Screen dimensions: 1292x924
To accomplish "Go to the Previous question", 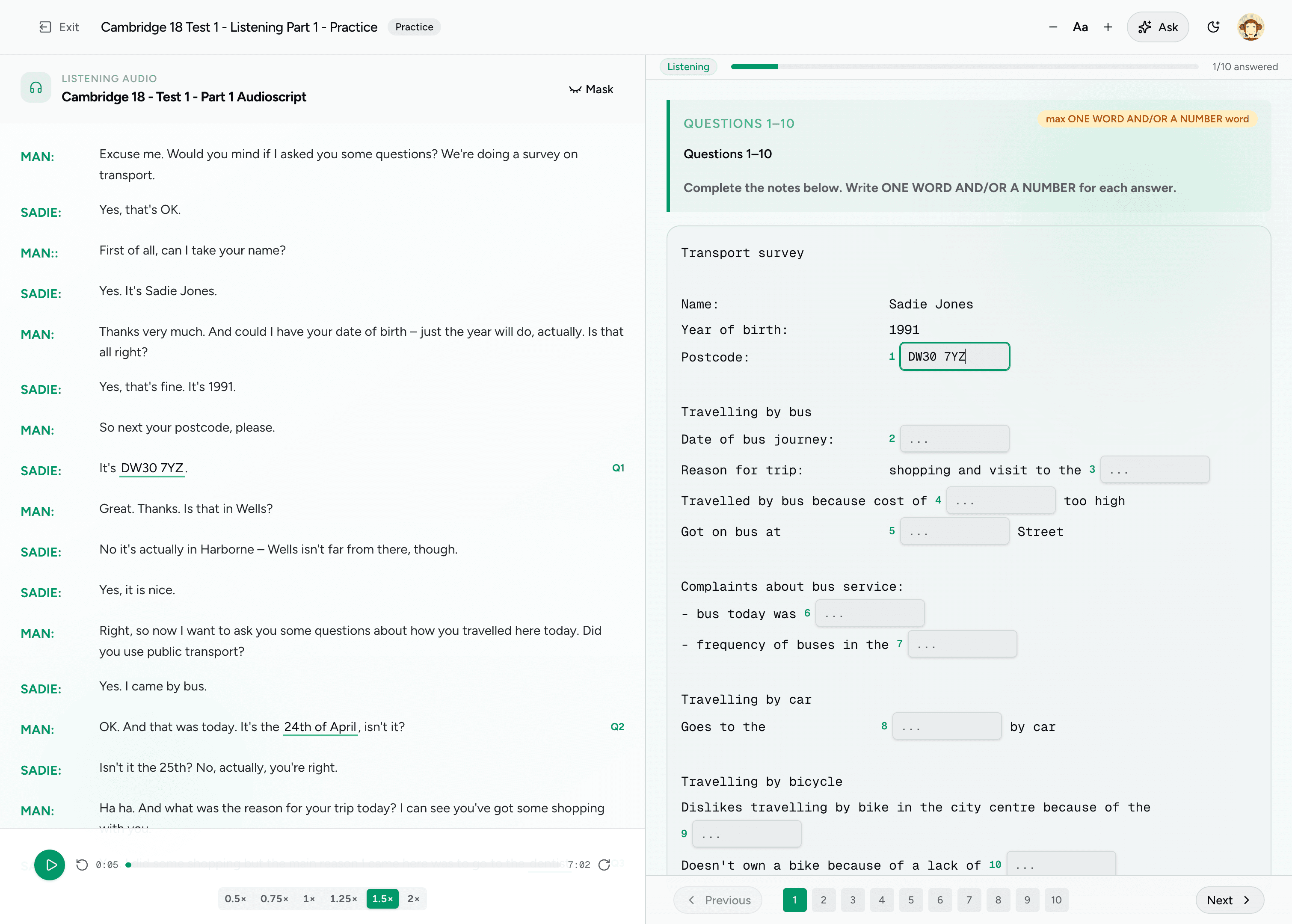I will 718,900.
